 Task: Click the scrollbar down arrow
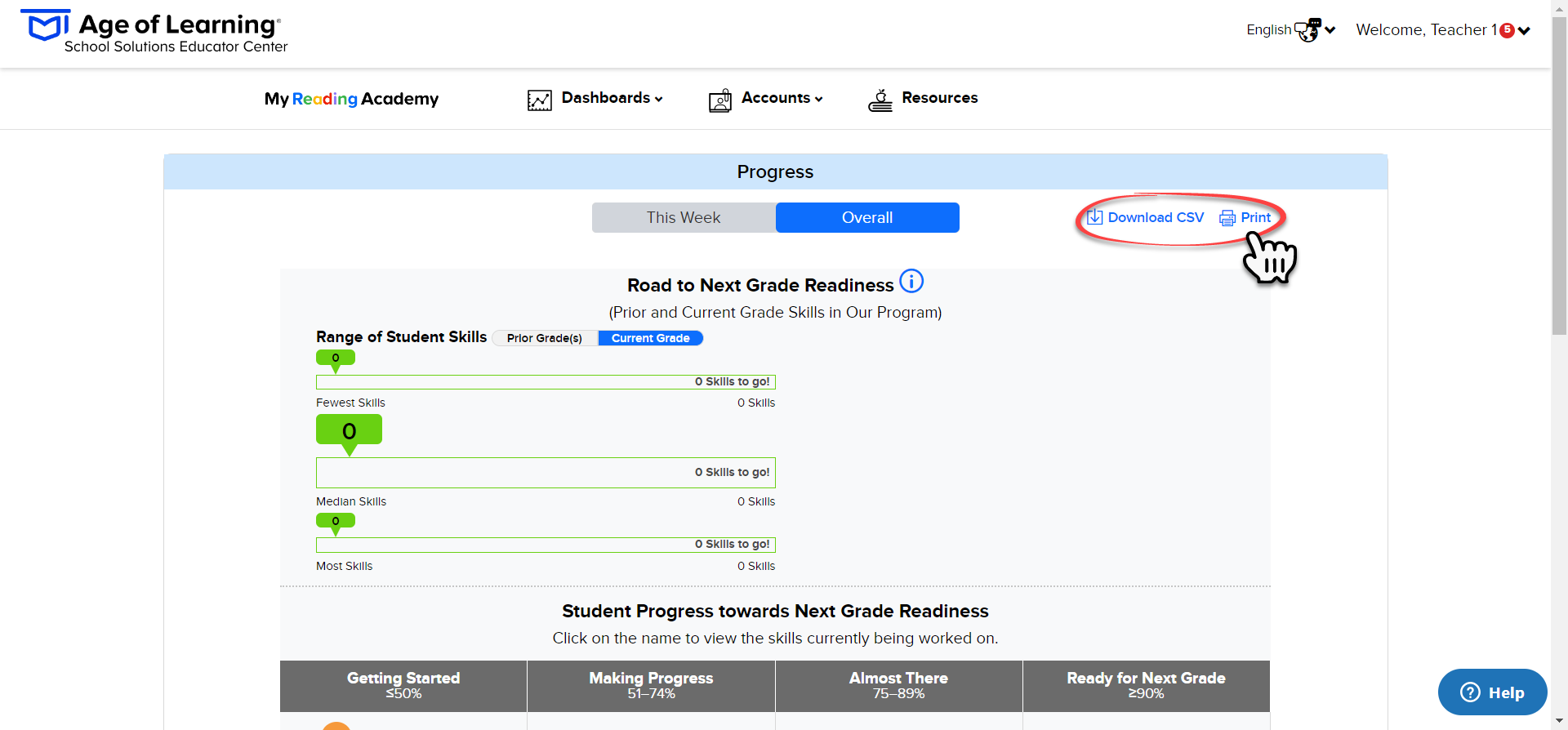pos(1560,722)
